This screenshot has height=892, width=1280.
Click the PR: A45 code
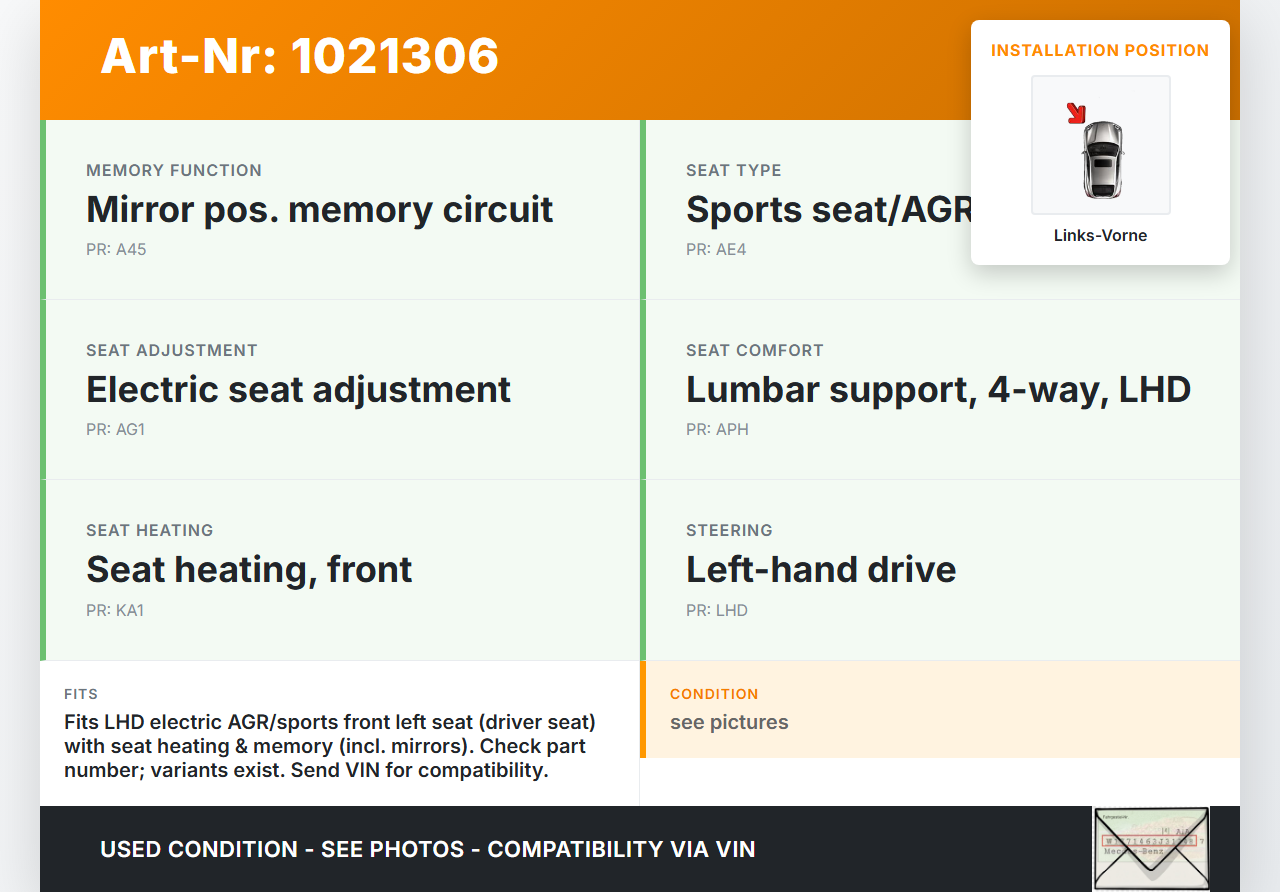click(116, 250)
